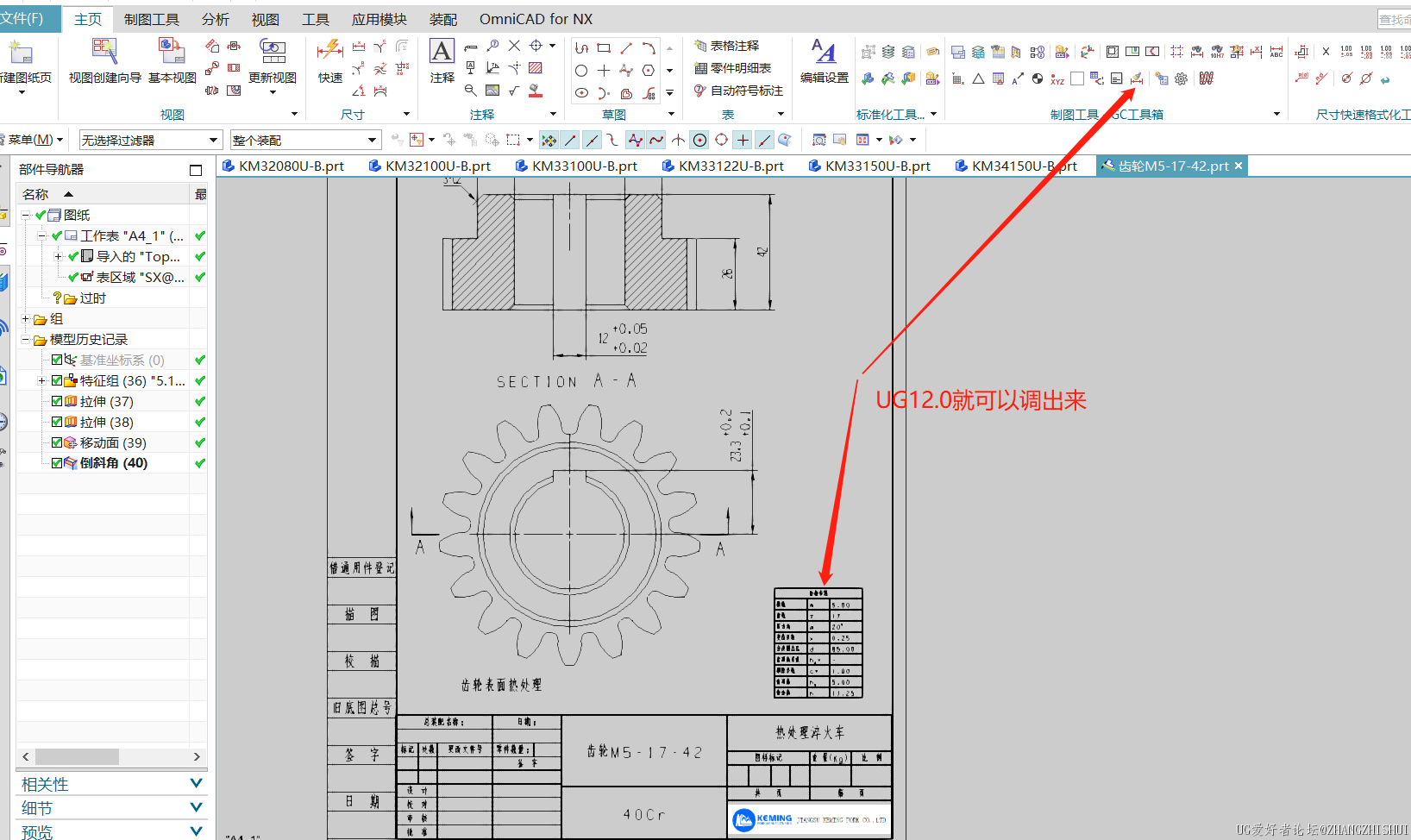This screenshot has width=1411, height=840.
Task: Expand the 特征组 (36) node
Action: coord(41,380)
